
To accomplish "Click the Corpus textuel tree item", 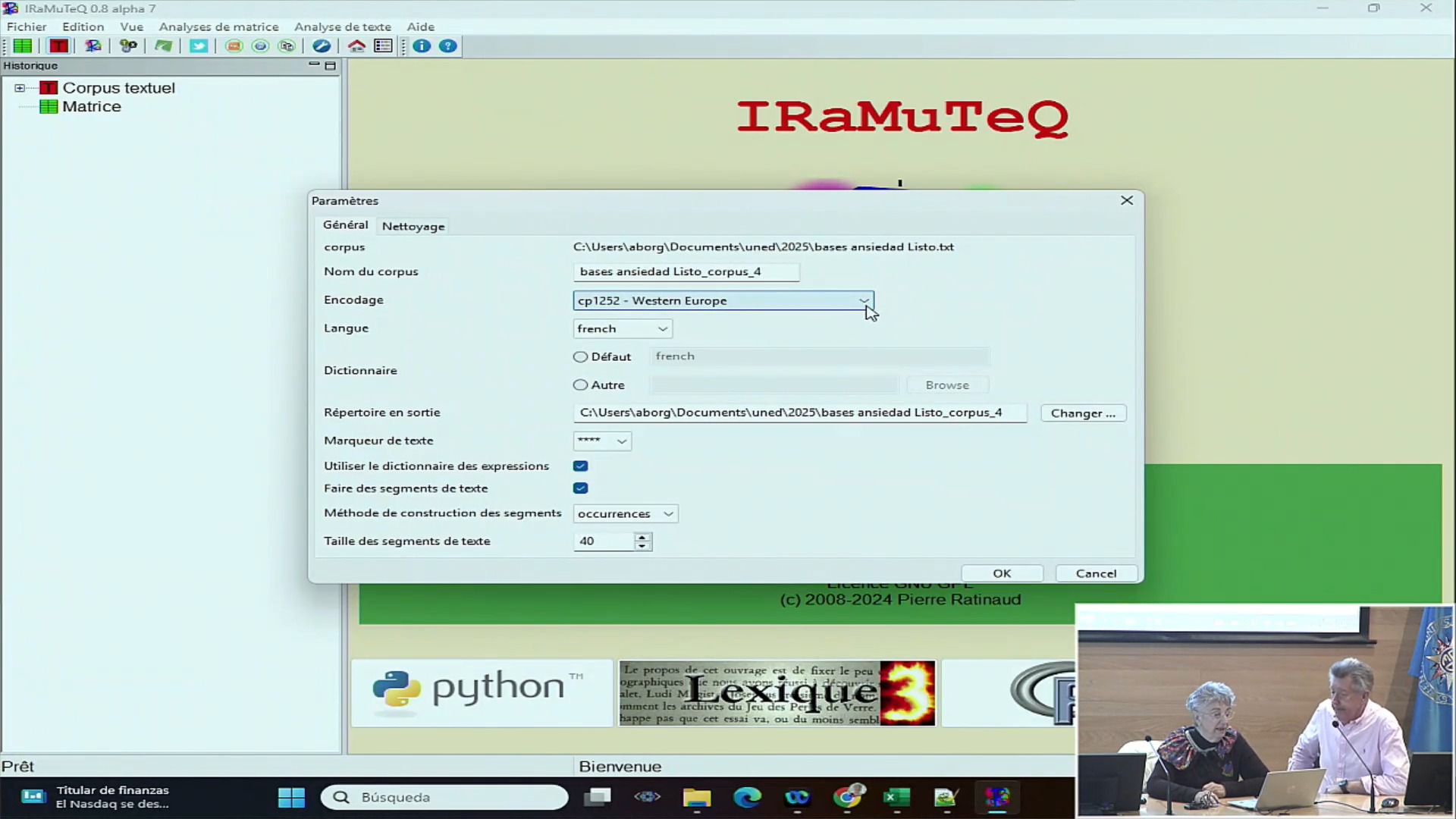I will 119,88.
